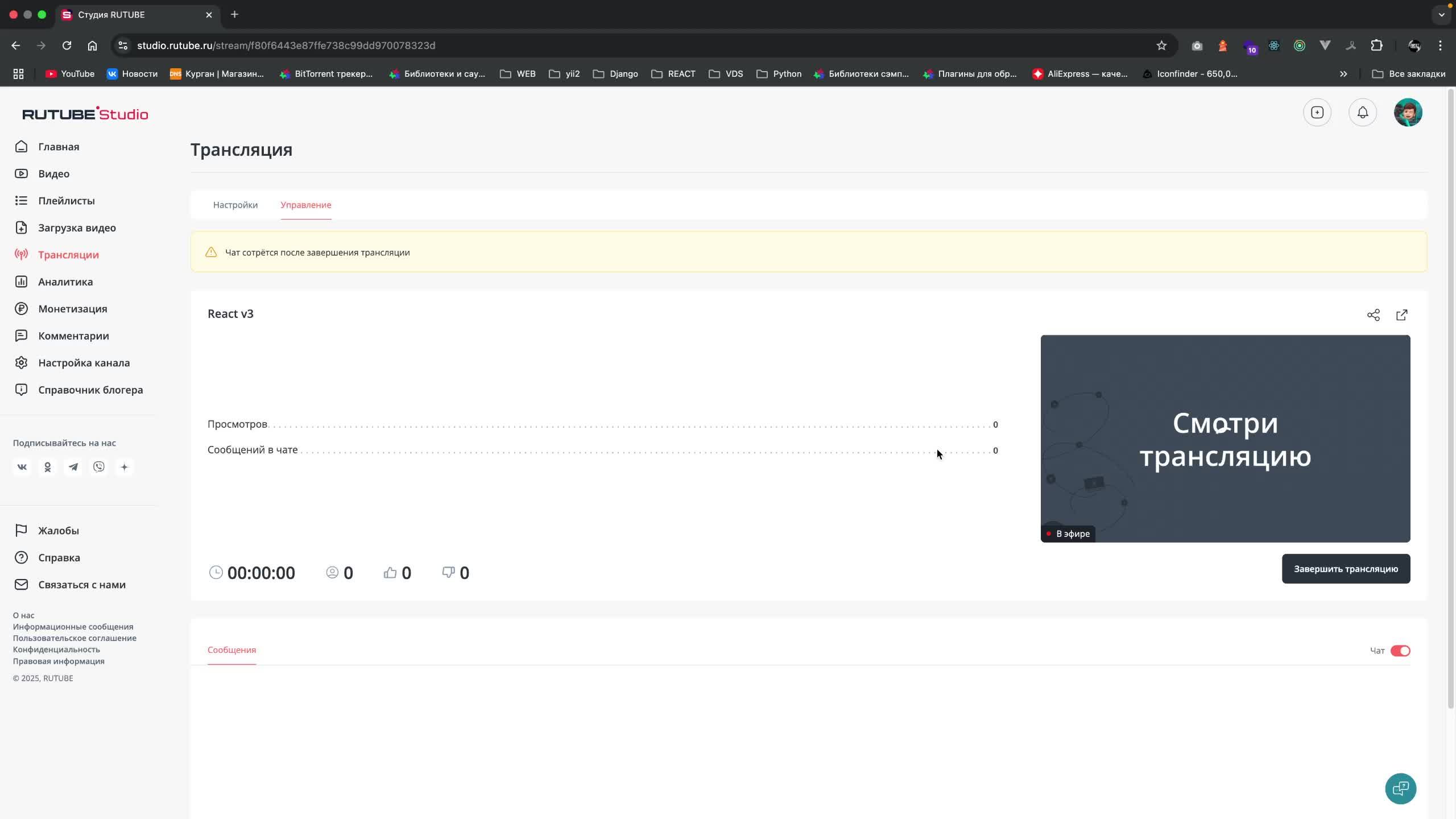The image size is (1456, 819).
Task: Click Справочник блогера sidebar link
Action: coord(90,389)
